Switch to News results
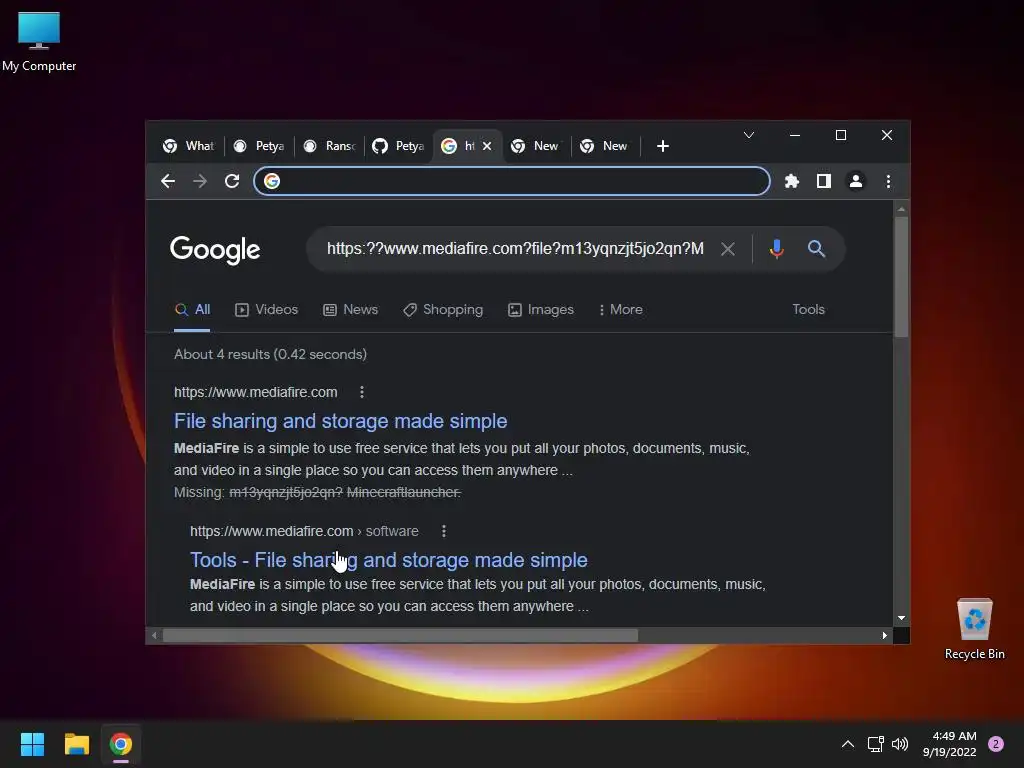1024x768 pixels. [351, 310]
